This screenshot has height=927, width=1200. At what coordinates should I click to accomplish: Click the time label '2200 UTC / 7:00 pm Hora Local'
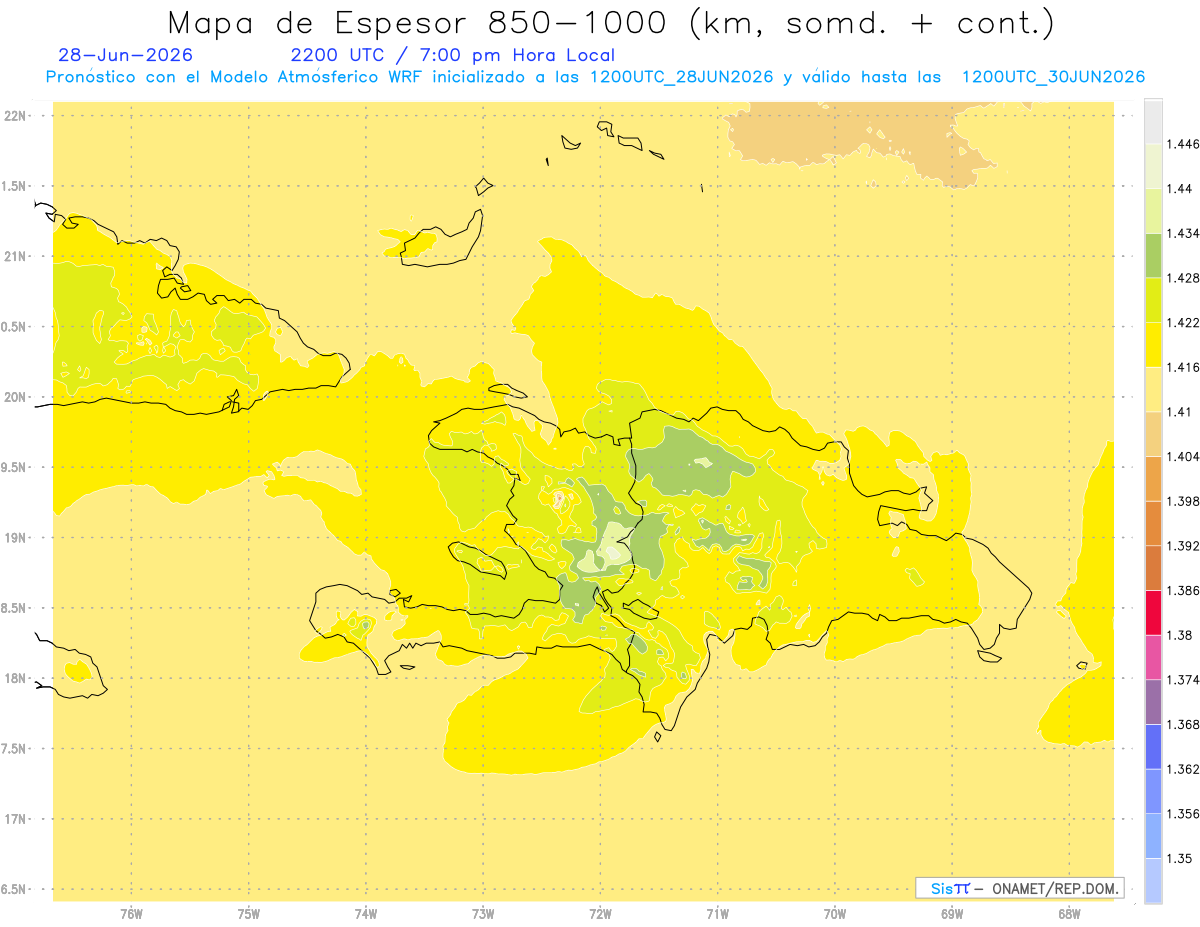[453, 55]
